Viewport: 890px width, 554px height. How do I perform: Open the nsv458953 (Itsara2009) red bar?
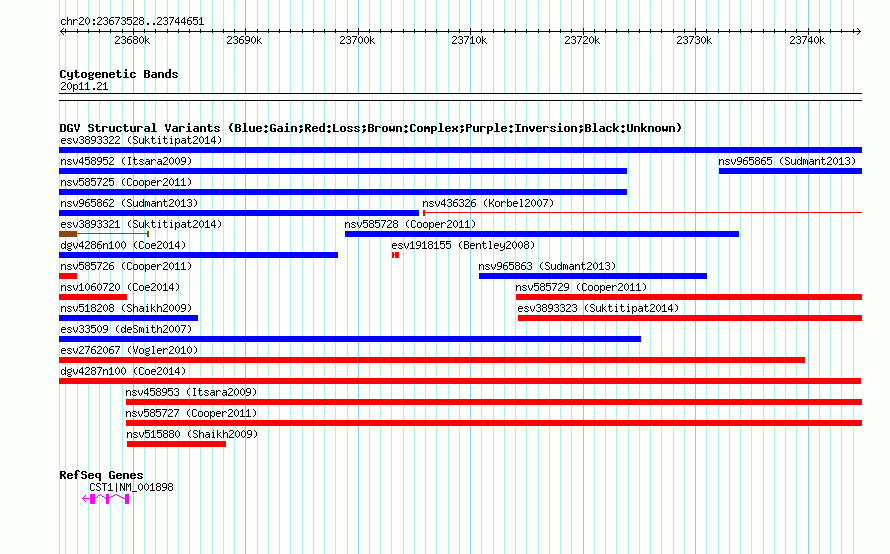[494, 402]
